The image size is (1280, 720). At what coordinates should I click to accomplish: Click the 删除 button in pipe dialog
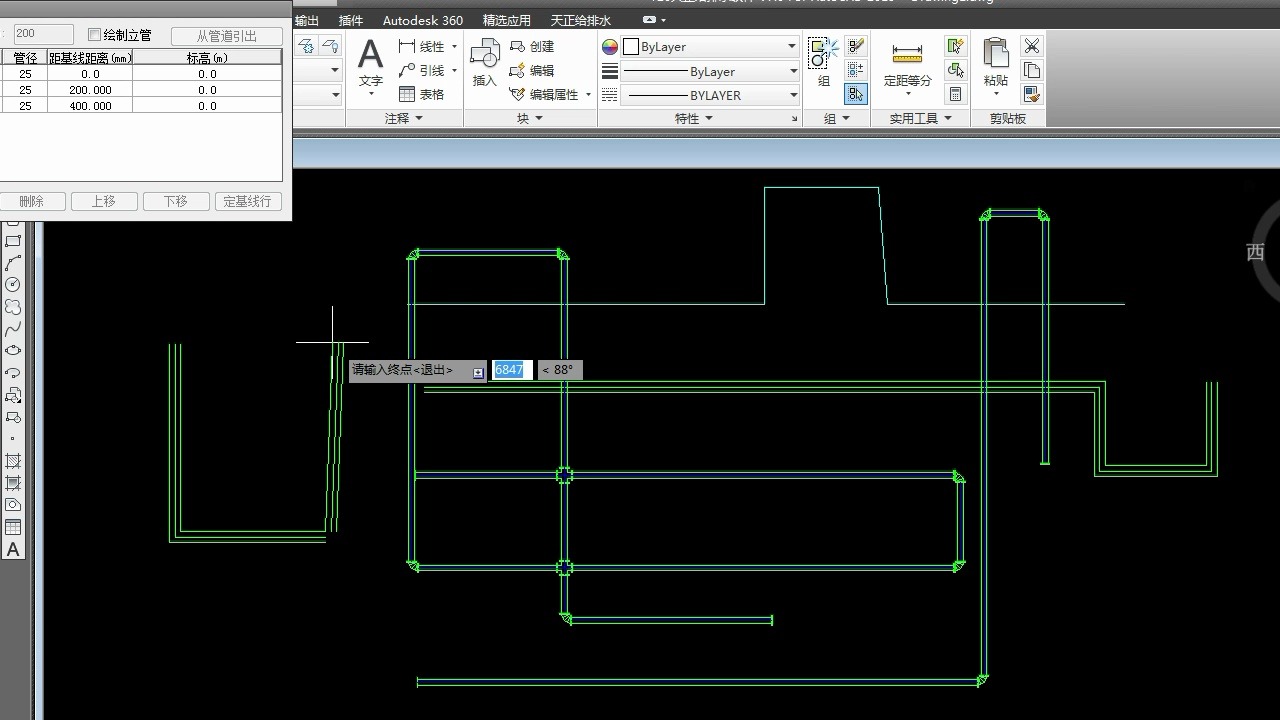pyautogui.click(x=31, y=201)
